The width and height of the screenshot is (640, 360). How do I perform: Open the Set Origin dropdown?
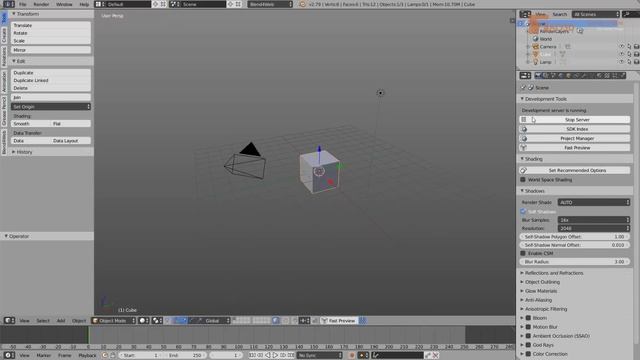(51, 107)
